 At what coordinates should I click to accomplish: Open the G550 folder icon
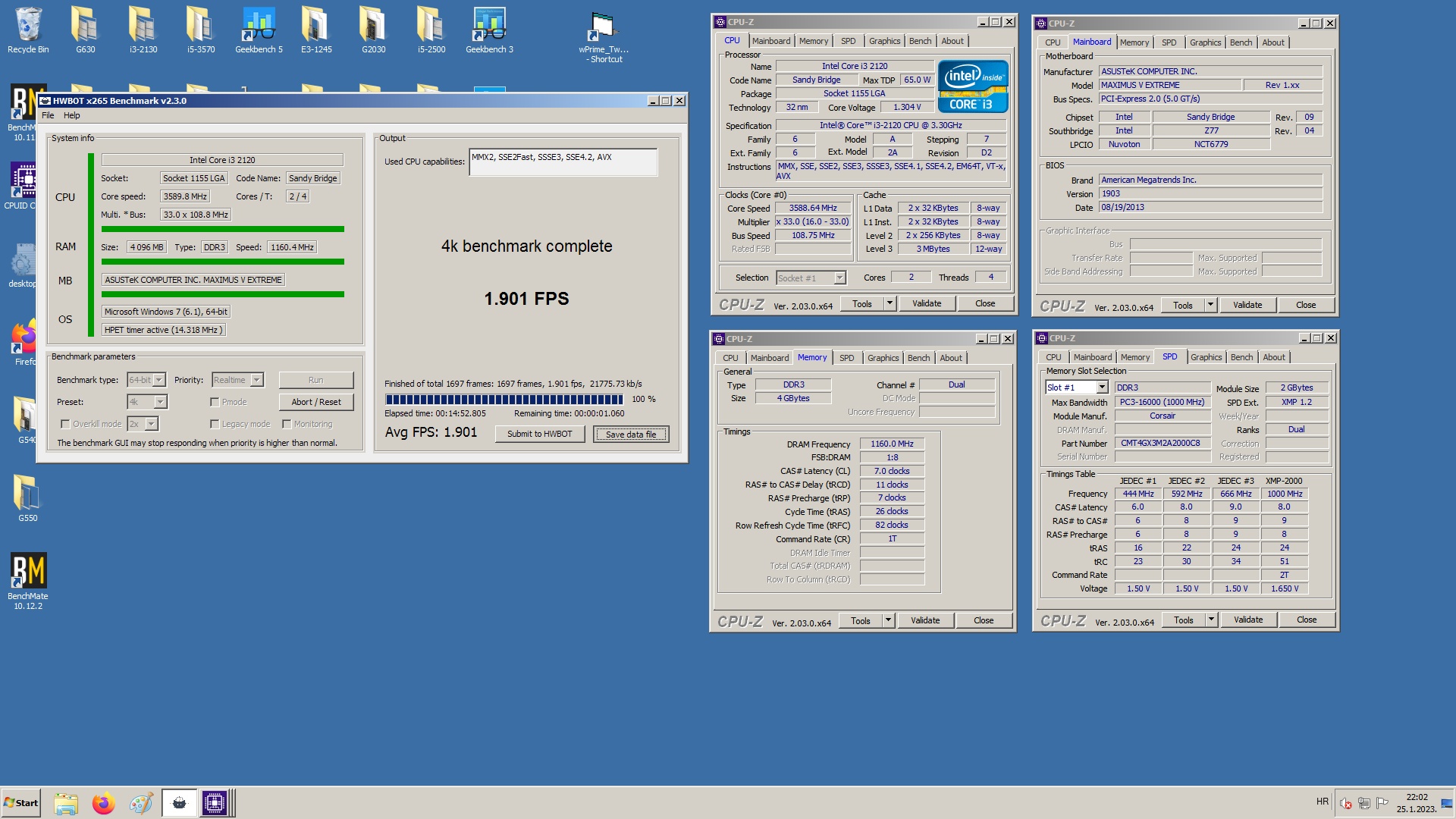click(27, 497)
